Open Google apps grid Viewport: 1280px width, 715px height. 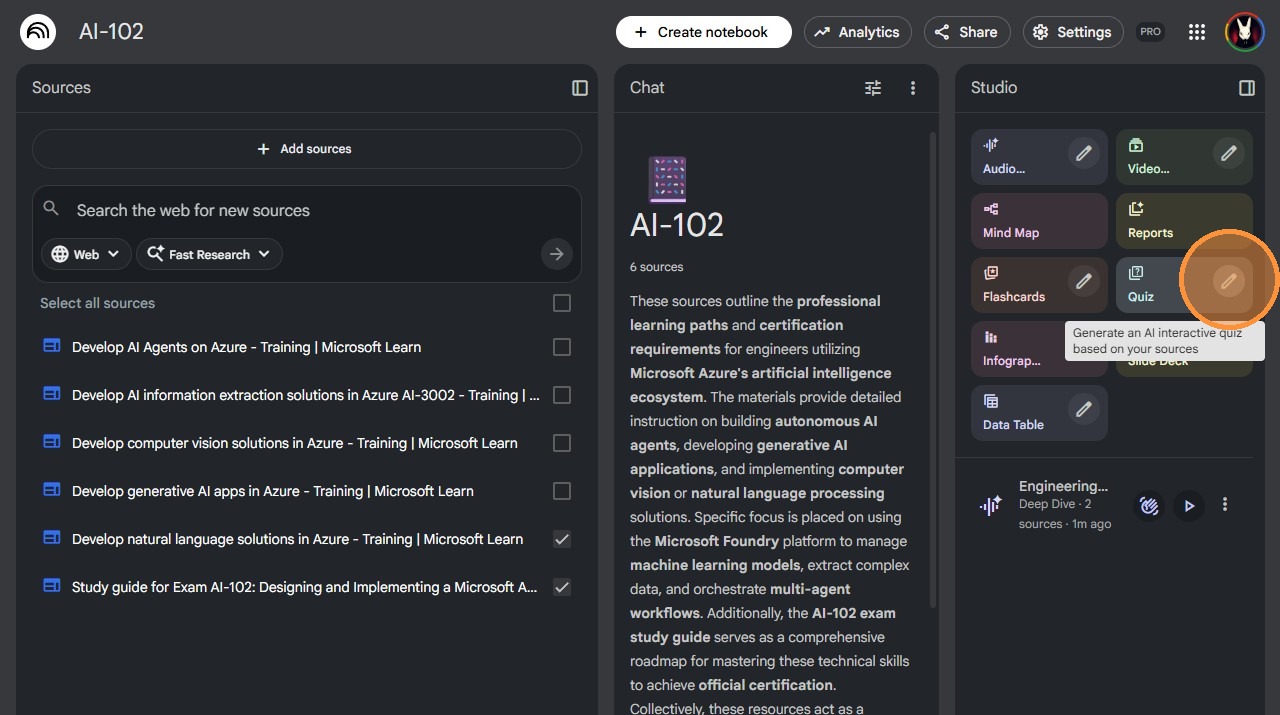pyautogui.click(x=1197, y=32)
